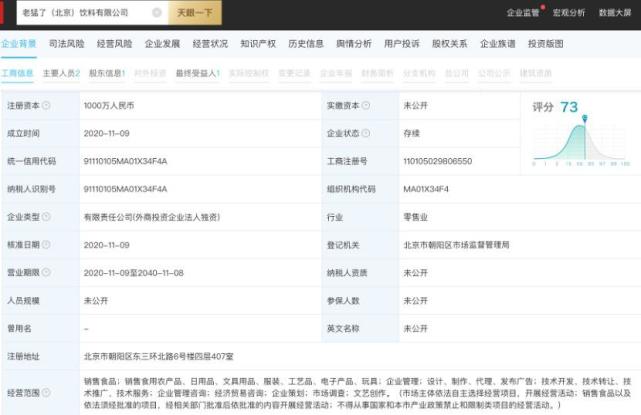The height and width of the screenshot is (415, 641).
Task: Open the 舆情分析 tab
Action: pos(354,44)
